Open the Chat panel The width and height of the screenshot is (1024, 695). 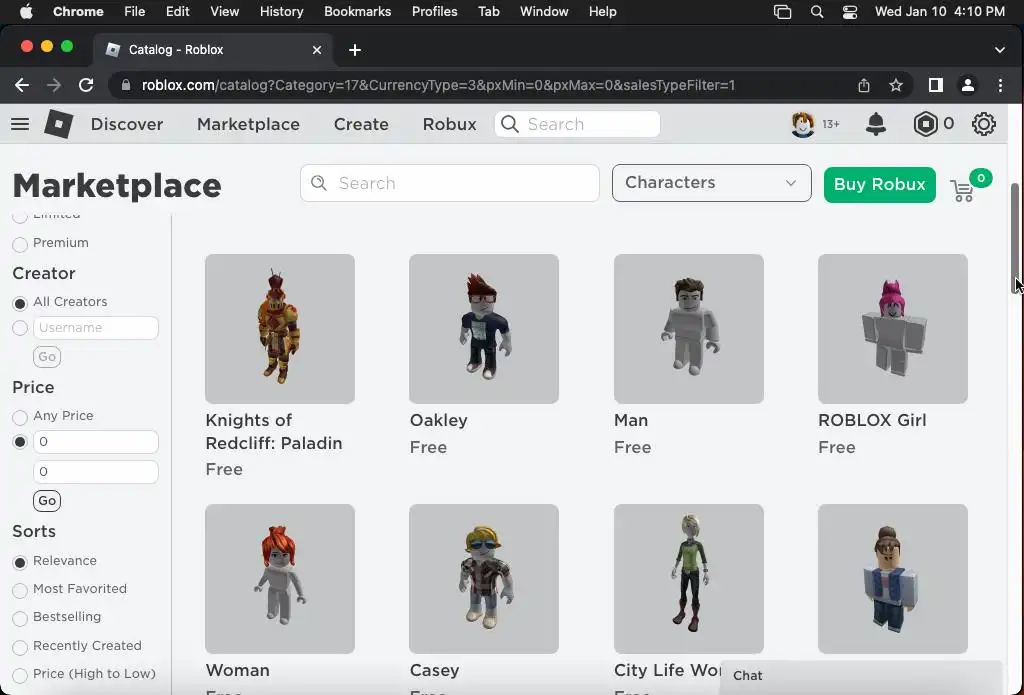tap(861, 676)
